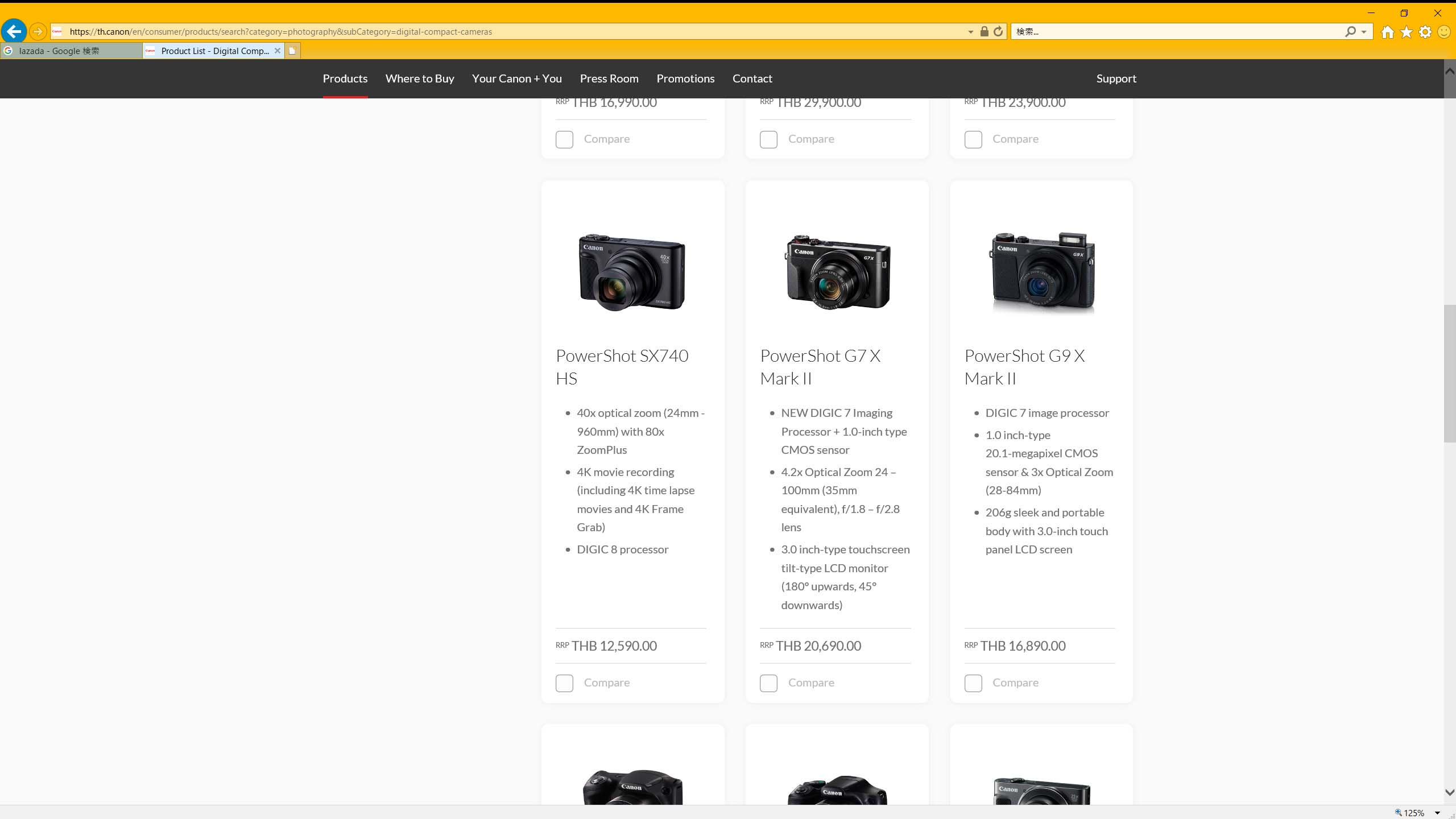Open the Where to Buy menu

[420, 78]
